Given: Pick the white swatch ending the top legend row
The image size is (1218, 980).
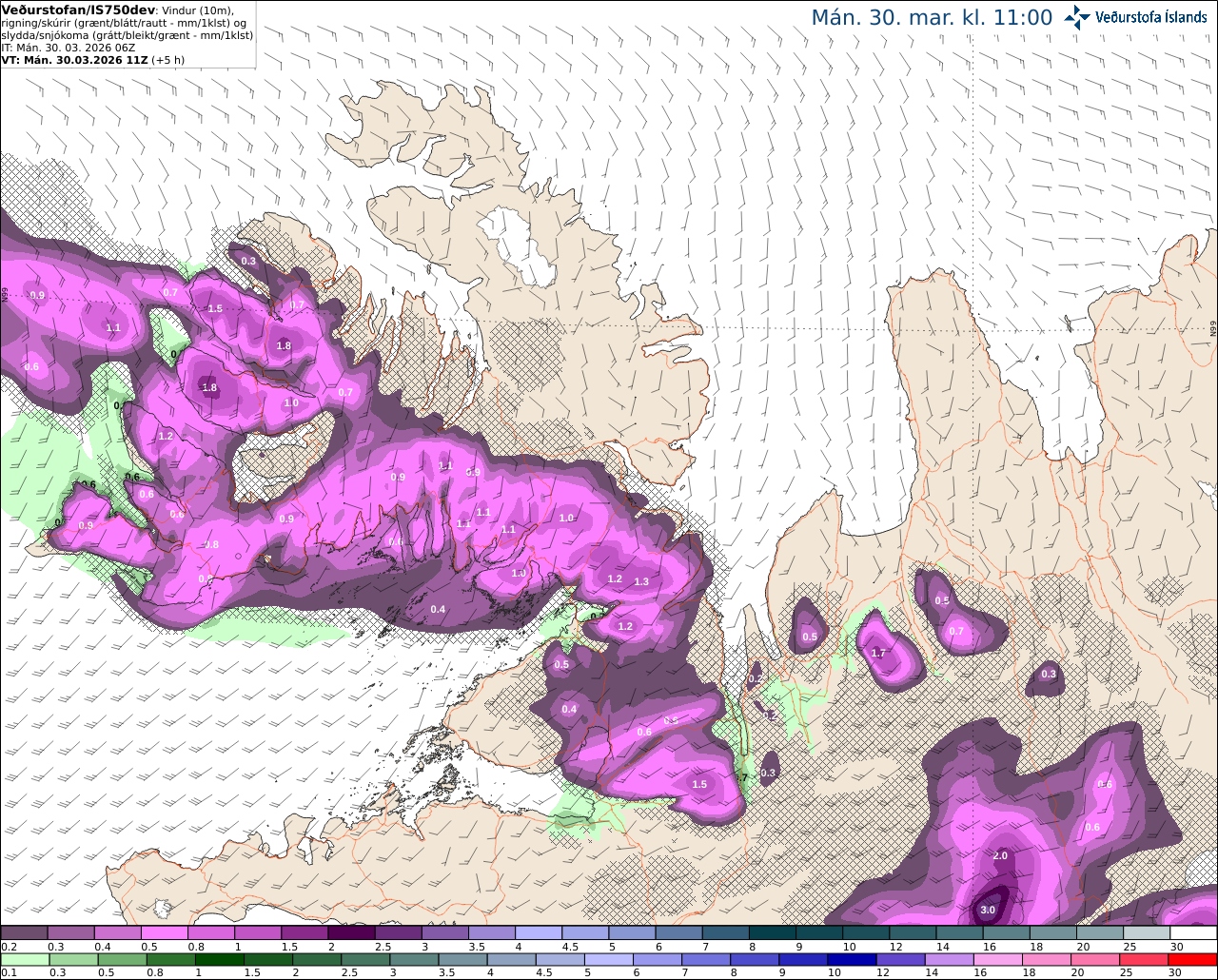Looking at the screenshot, I should [1194, 933].
